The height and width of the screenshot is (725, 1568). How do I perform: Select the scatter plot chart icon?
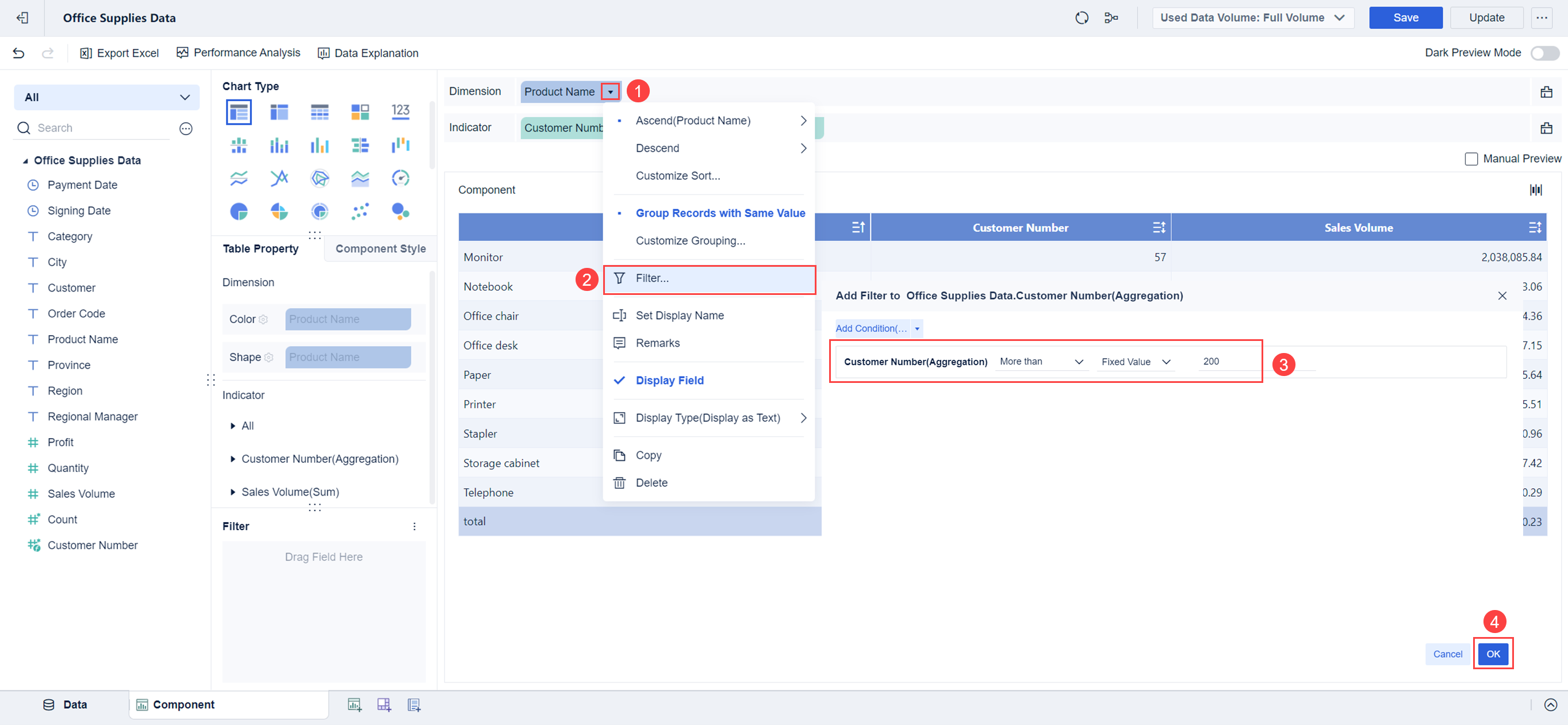coord(360,211)
